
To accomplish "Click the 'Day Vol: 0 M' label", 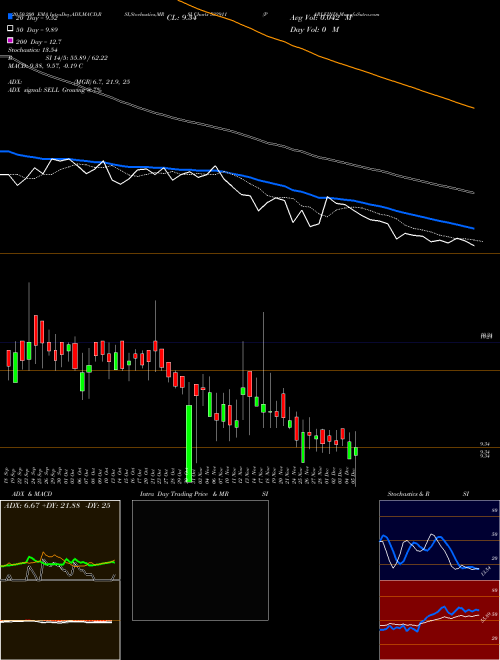I will tap(314, 29).
